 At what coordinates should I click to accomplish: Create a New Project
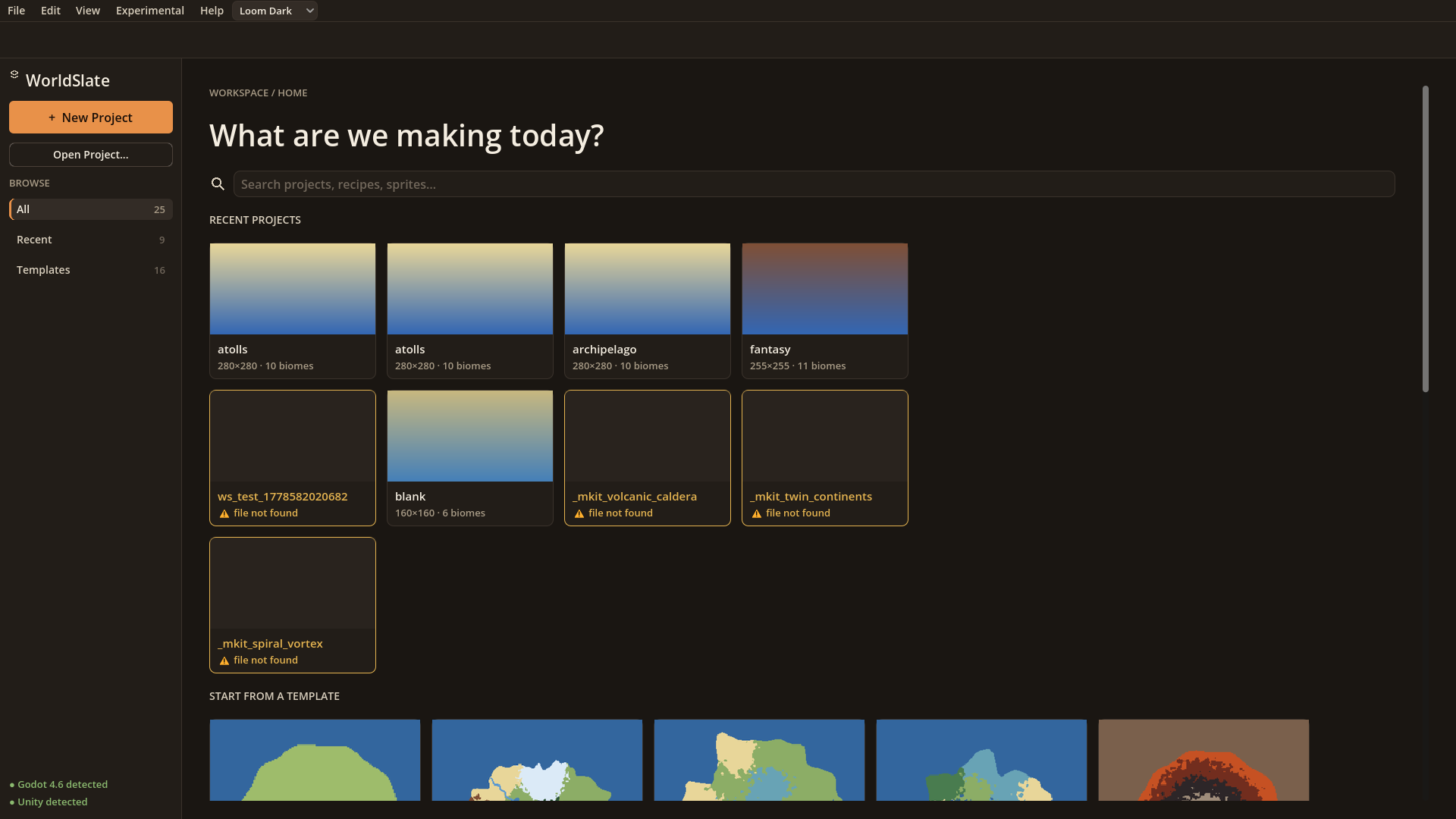91,118
